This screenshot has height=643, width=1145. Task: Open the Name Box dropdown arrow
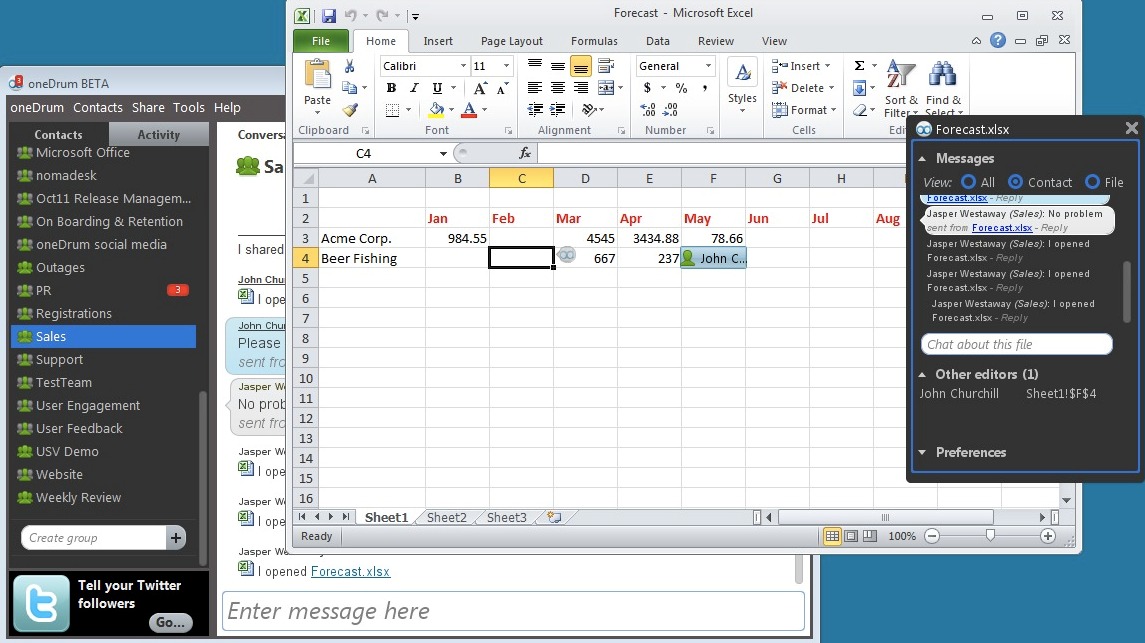(443, 153)
